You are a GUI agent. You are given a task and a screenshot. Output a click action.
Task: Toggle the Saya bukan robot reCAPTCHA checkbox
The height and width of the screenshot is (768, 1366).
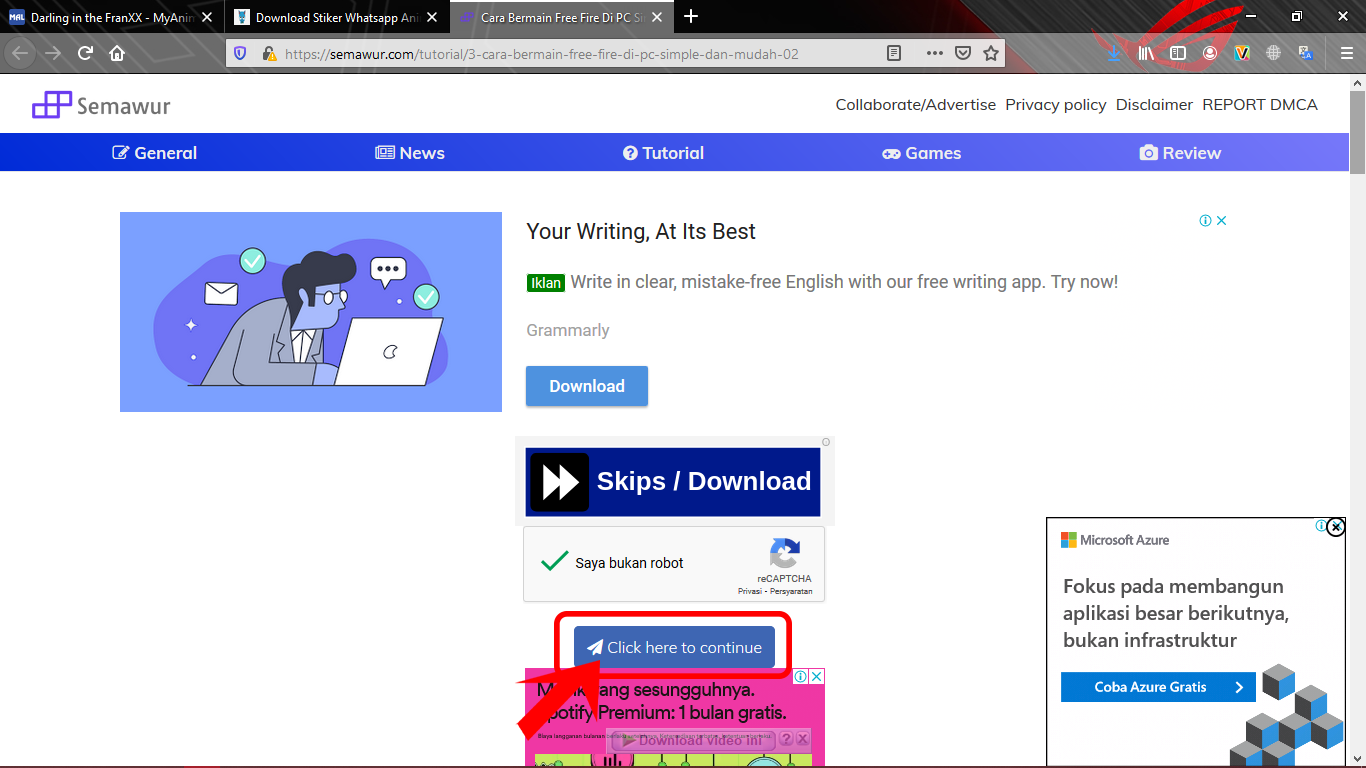click(555, 562)
